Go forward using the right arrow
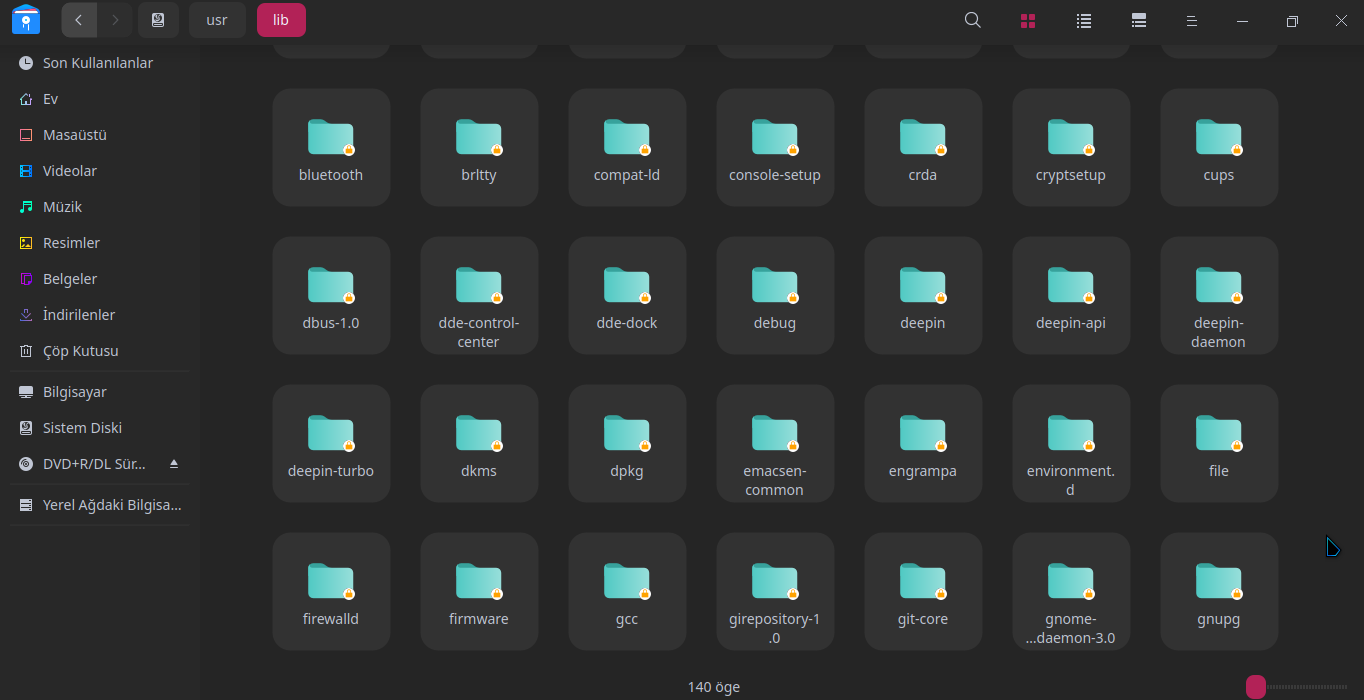This screenshot has width=1364, height=700. click(x=115, y=20)
